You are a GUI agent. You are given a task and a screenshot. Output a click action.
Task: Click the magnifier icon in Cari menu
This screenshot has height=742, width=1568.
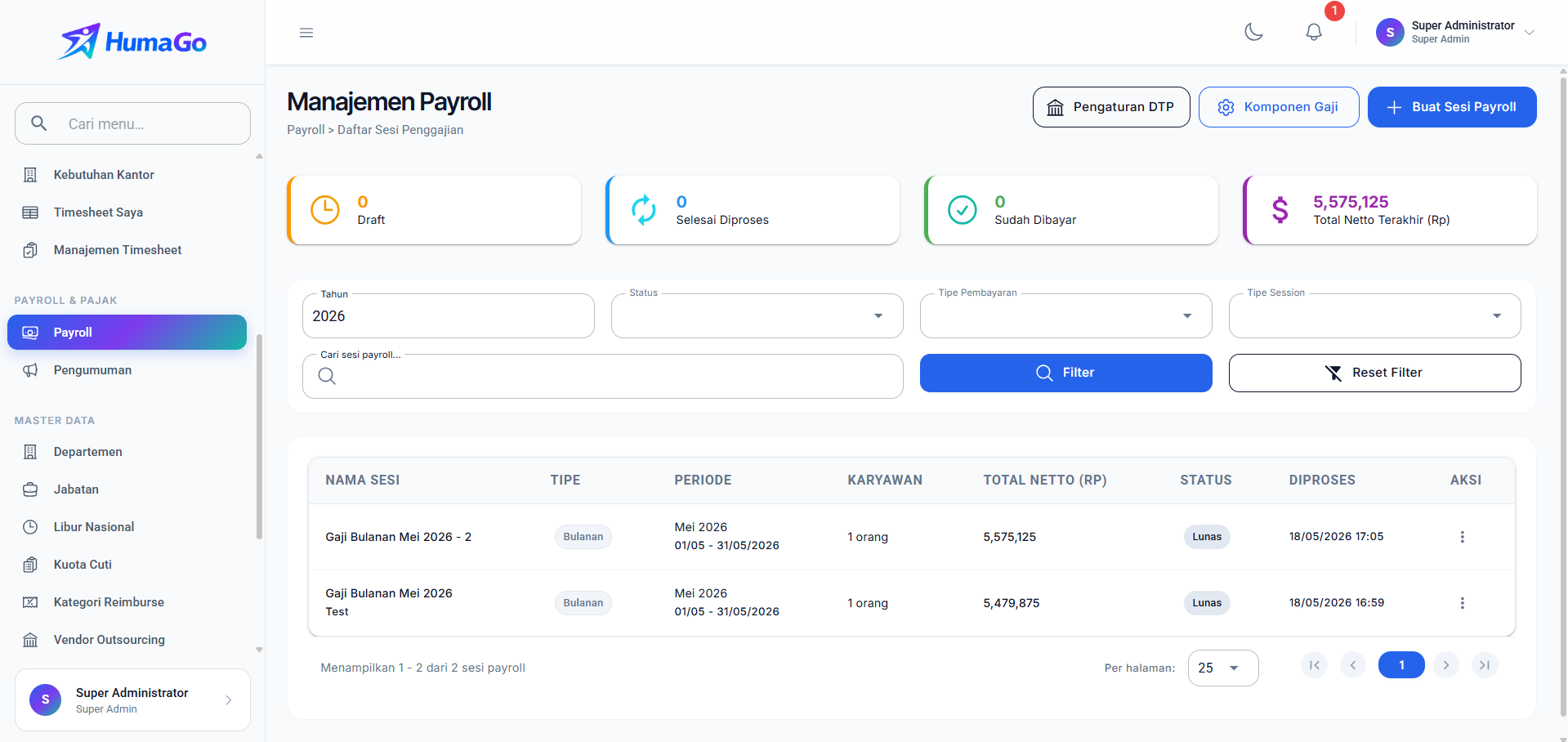click(x=38, y=123)
